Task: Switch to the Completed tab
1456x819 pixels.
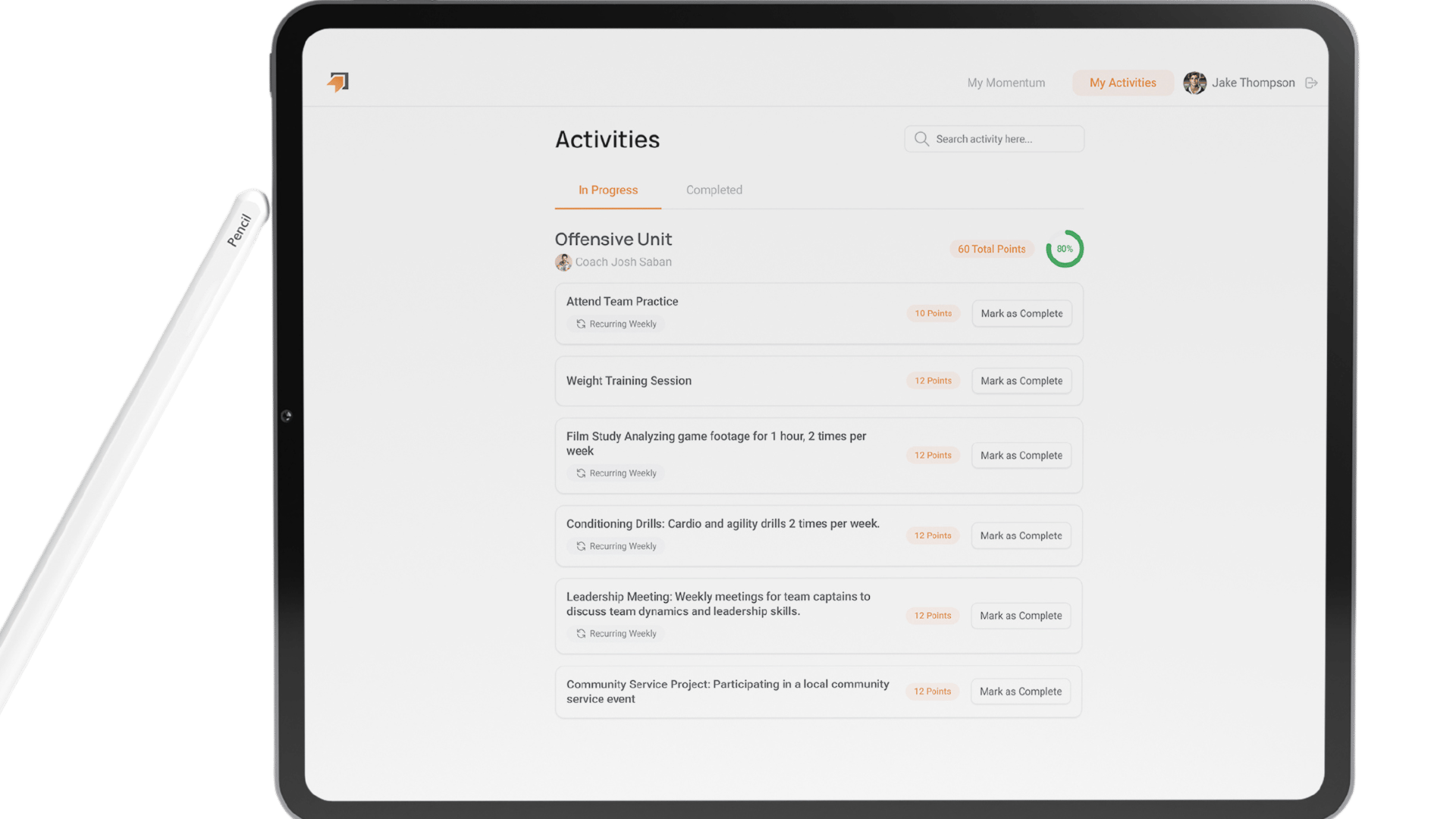Action: coord(714,190)
